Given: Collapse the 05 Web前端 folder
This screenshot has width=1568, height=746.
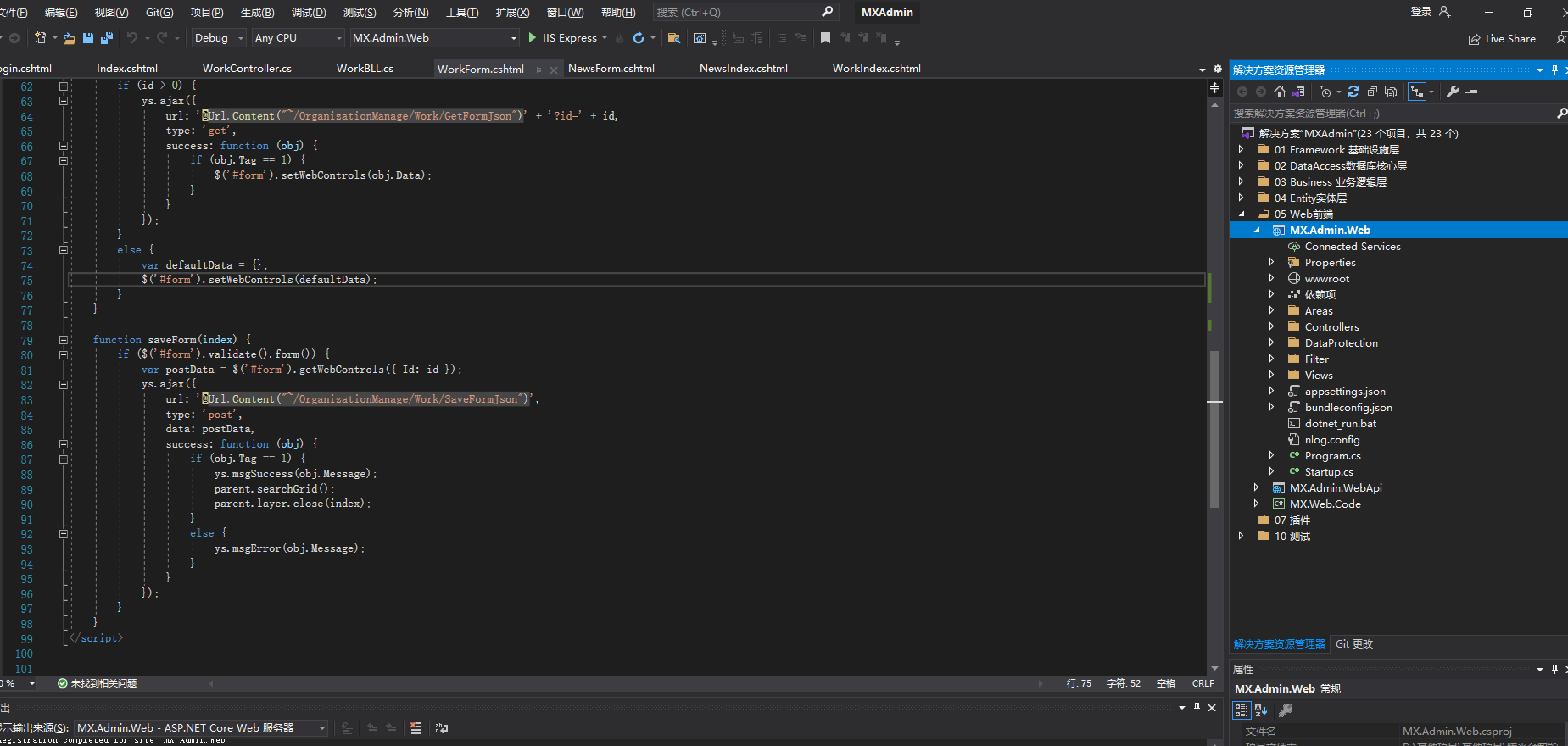Looking at the screenshot, I should (1242, 214).
